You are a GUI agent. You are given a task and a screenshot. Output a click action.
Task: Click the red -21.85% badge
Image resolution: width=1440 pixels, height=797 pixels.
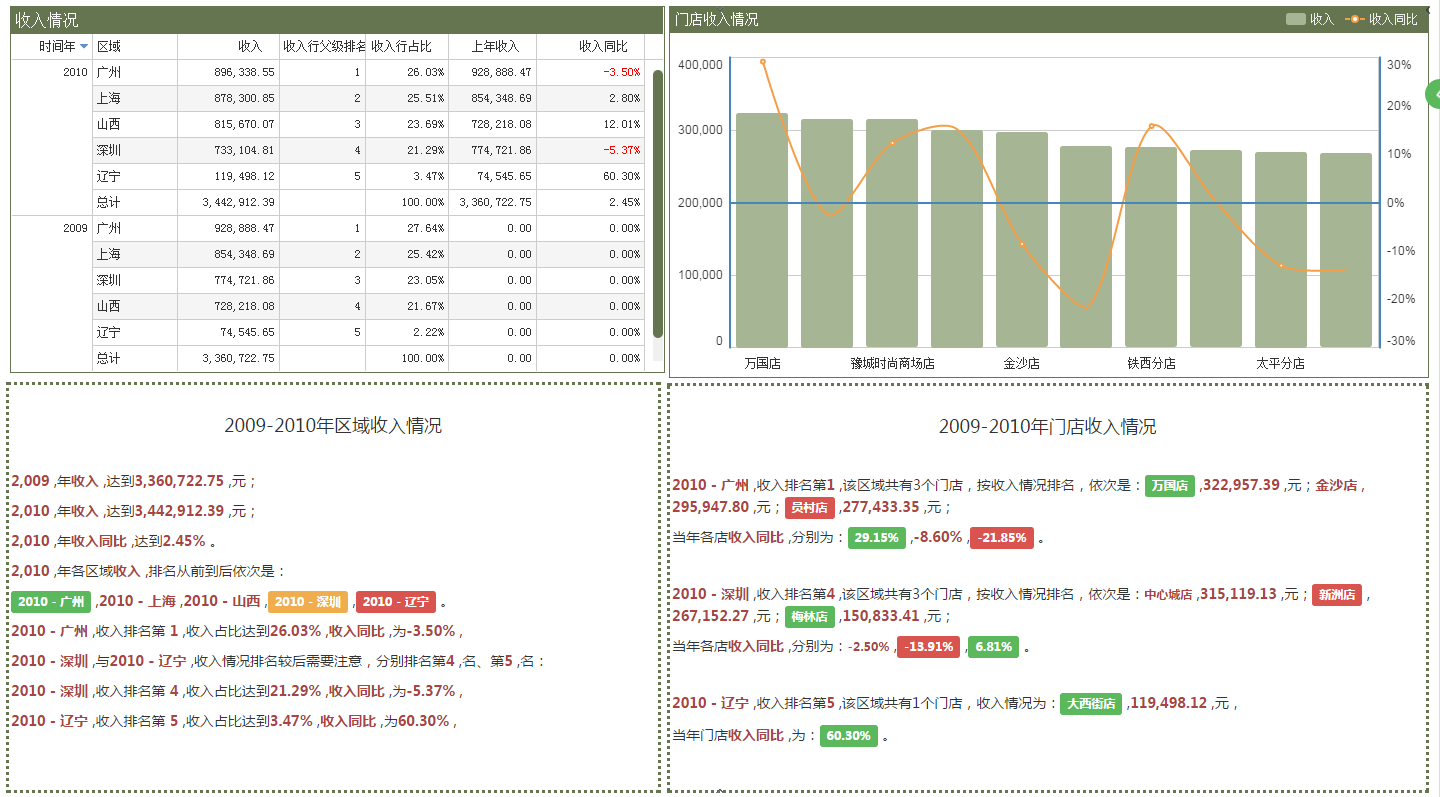coord(1002,538)
